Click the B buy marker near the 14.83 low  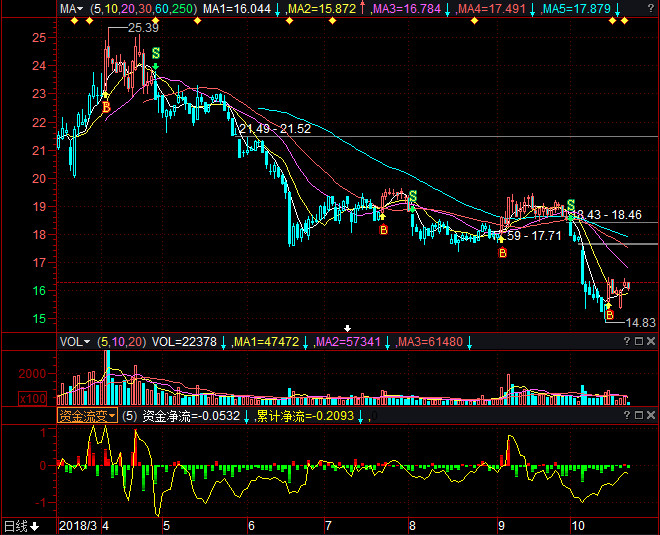(608, 315)
